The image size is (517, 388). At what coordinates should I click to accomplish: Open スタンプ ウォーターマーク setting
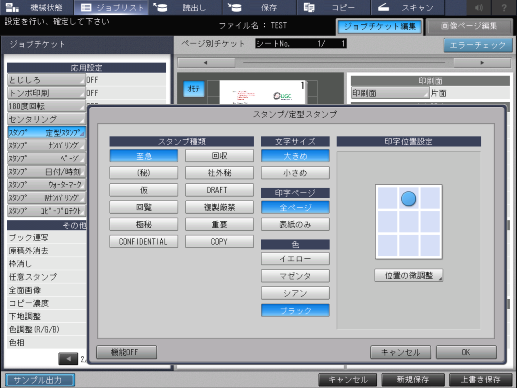46,185
